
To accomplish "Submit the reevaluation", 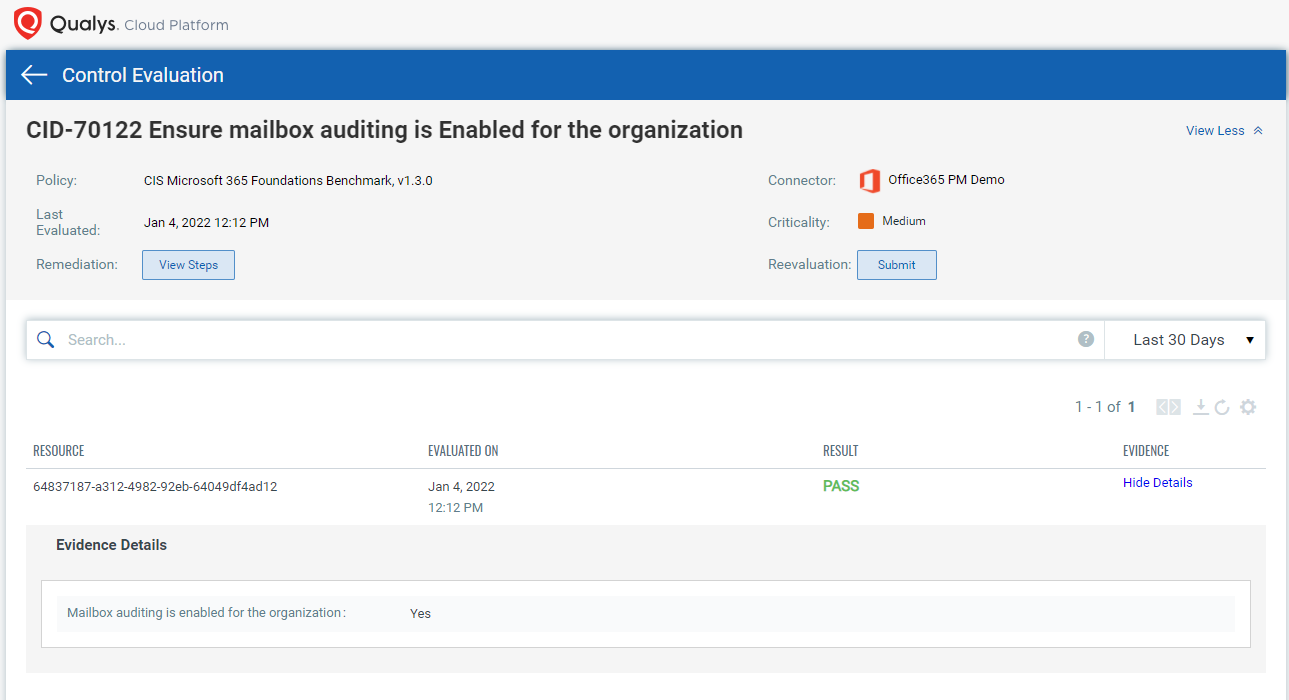I will click(x=897, y=265).
